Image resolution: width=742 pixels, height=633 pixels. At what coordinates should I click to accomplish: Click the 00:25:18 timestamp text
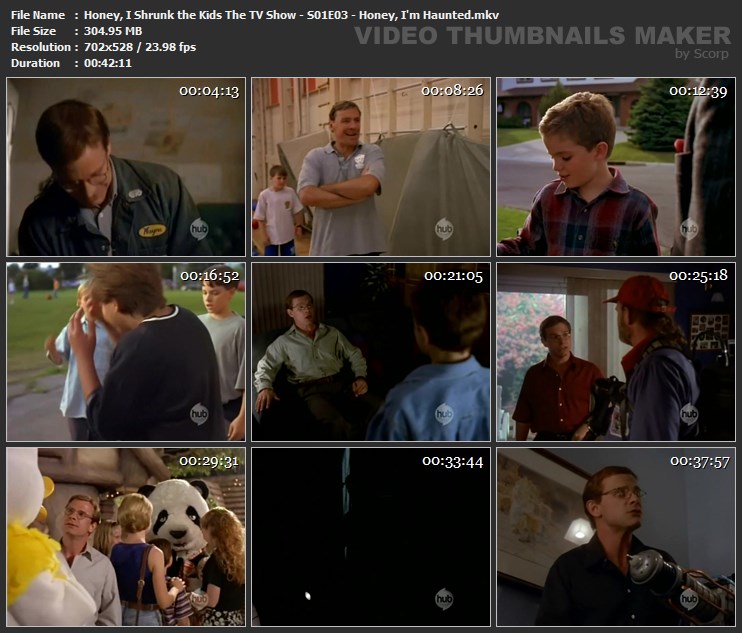pos(698,275)
